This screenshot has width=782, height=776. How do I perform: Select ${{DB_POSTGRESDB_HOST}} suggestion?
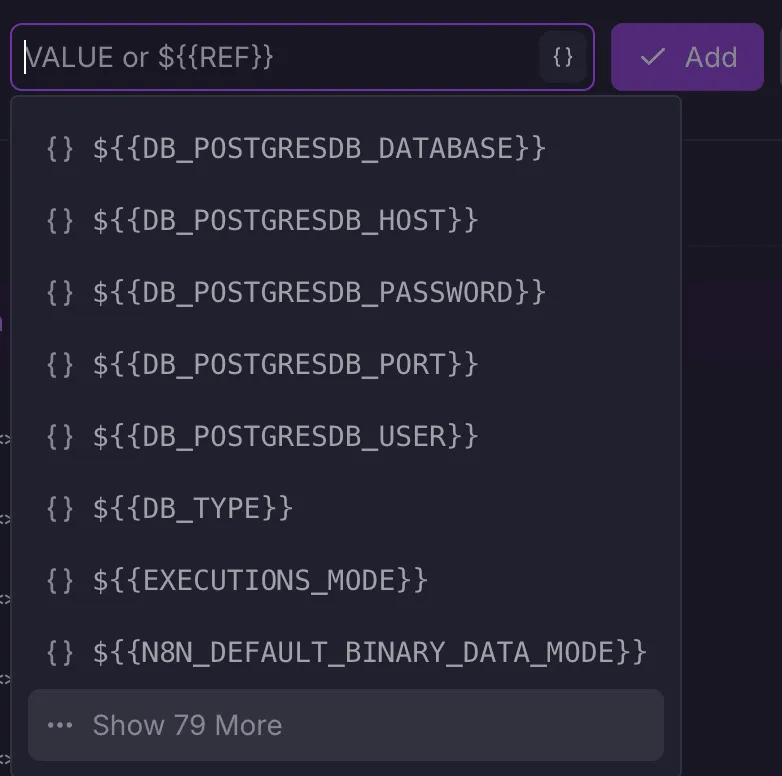click(285, 220)
